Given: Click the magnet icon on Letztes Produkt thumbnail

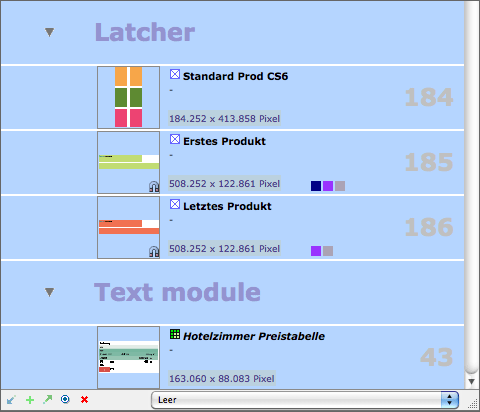Looking at the screenshot, I should pos(154,252).
